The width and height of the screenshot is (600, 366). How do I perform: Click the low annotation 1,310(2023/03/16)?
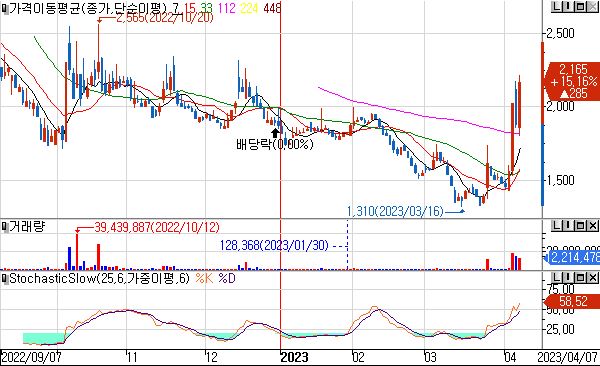[395, 211]
